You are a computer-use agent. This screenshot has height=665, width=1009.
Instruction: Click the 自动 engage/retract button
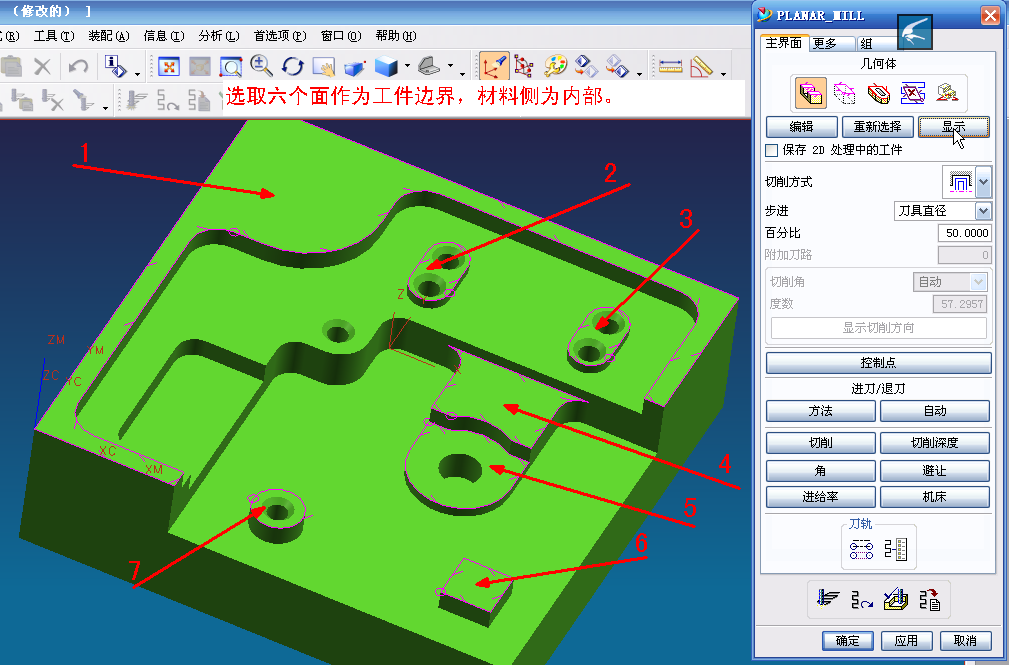pyautogui.click(x=934, y=411)
